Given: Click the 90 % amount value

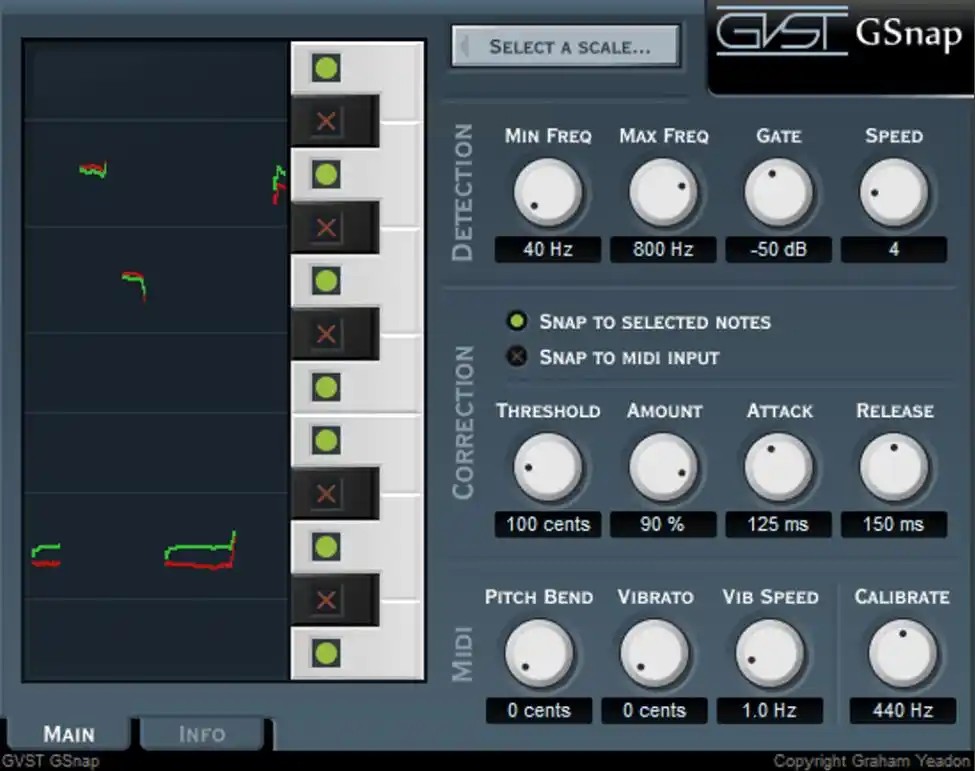Looking at the screenshot, I should (x=663, y=524).
